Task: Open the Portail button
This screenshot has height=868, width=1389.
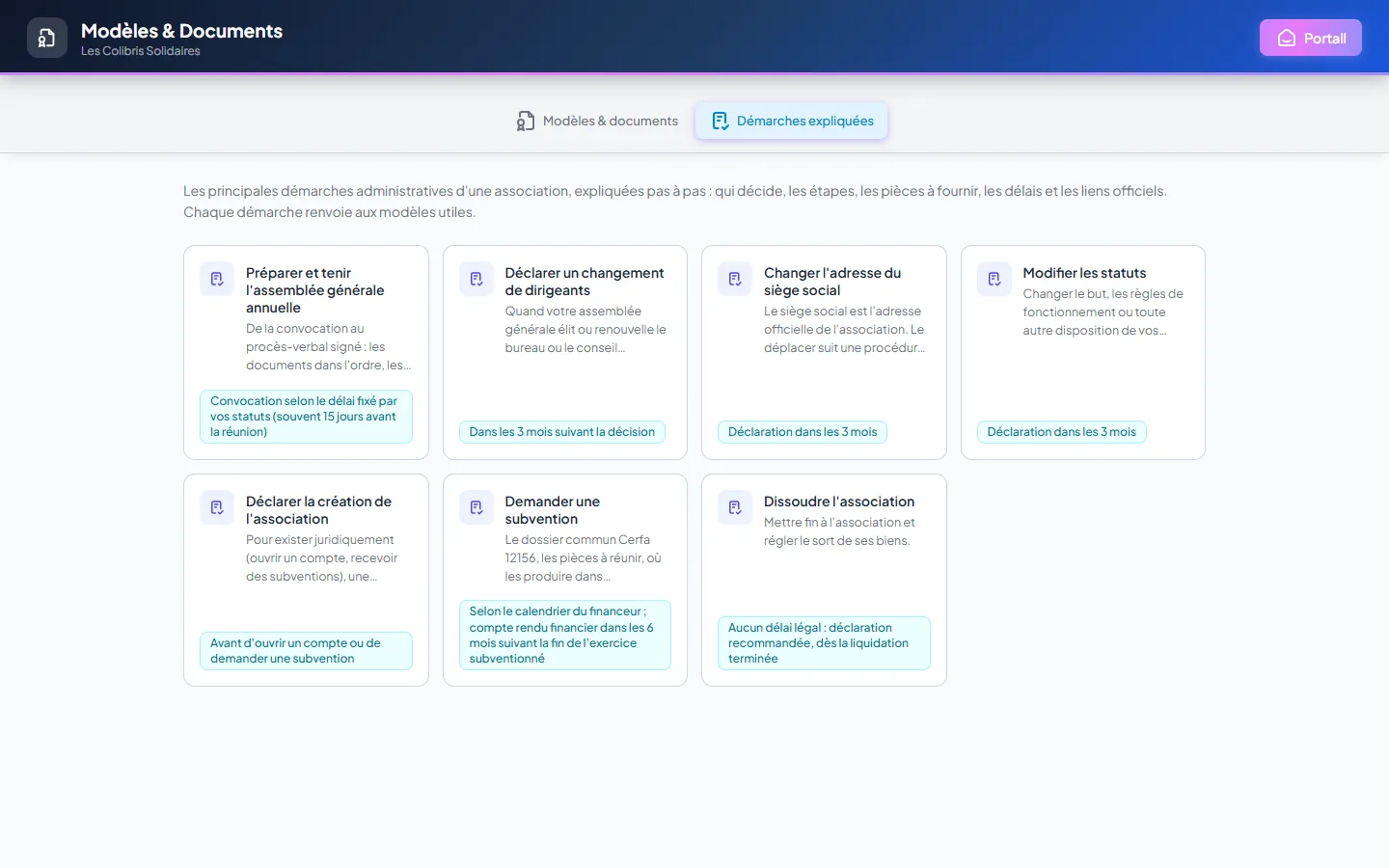Action: 1311,38
